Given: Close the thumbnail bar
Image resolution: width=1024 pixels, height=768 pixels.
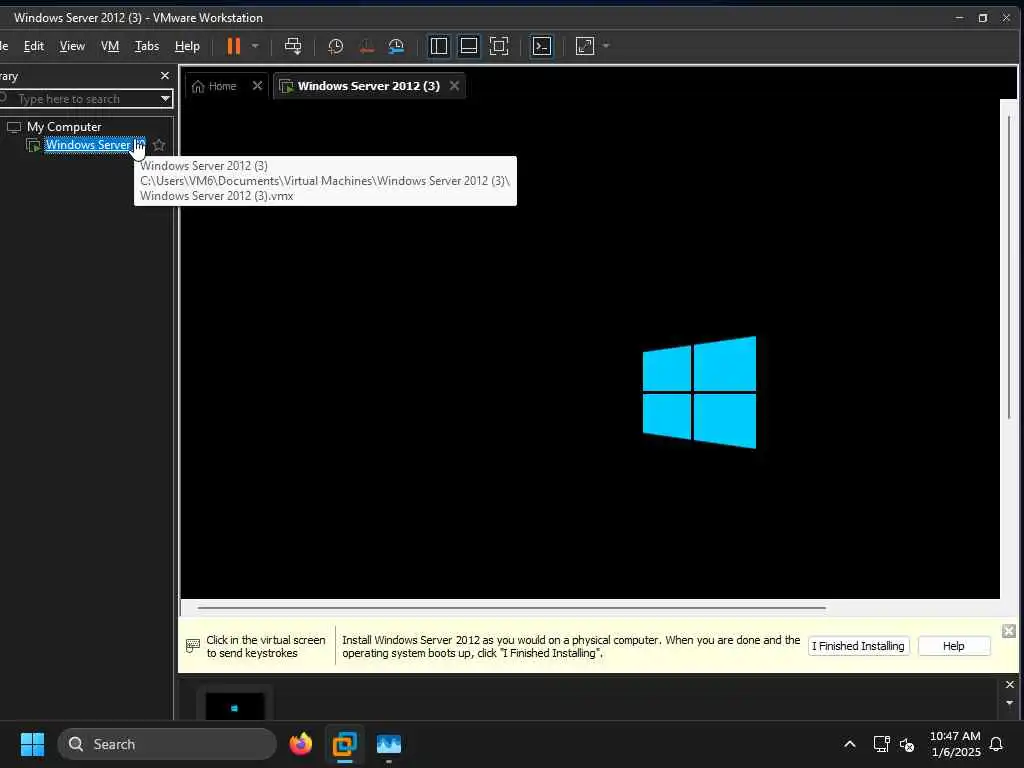Looking at the screenshot, I should point(1010,684).
